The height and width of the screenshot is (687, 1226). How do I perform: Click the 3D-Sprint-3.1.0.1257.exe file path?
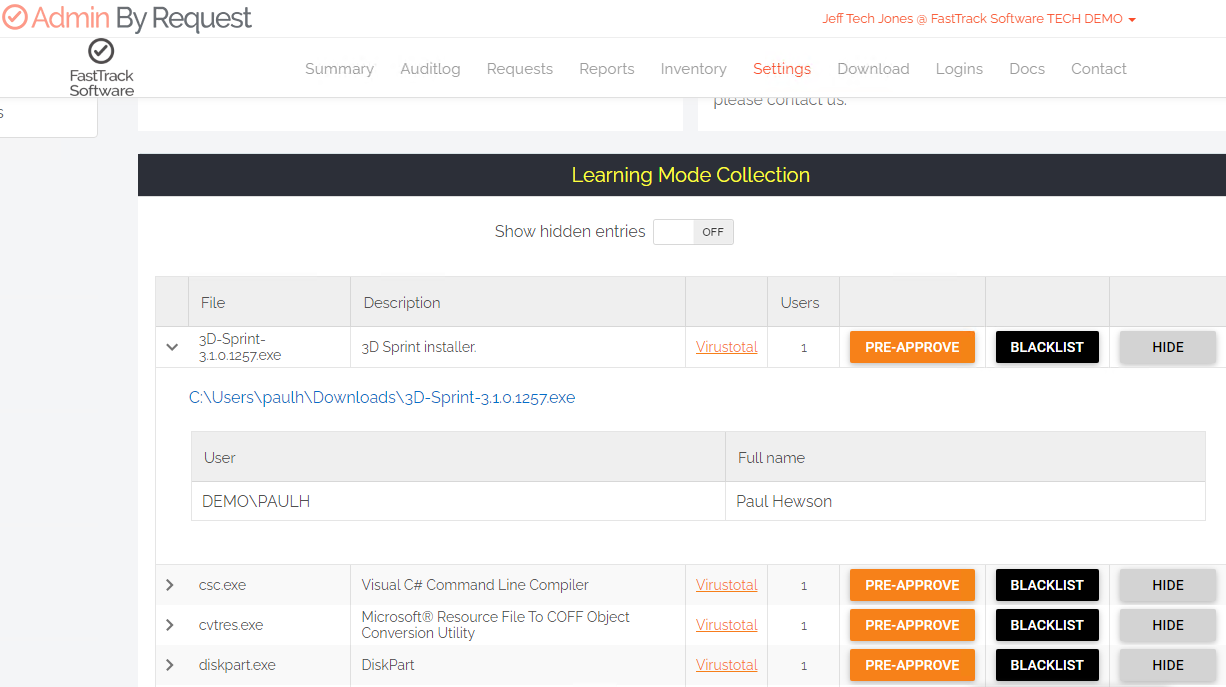382,398
